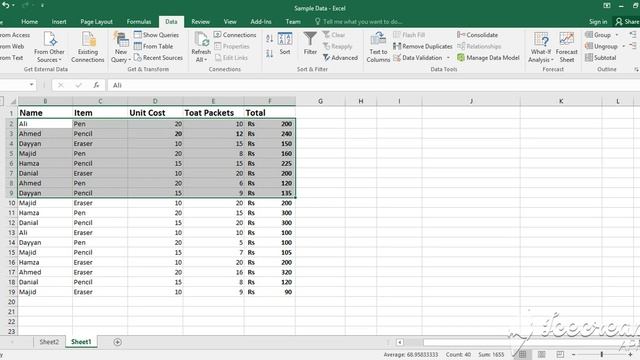Click Remove Duplicates
Screen dimensions: 640x360
pos(423,46)
